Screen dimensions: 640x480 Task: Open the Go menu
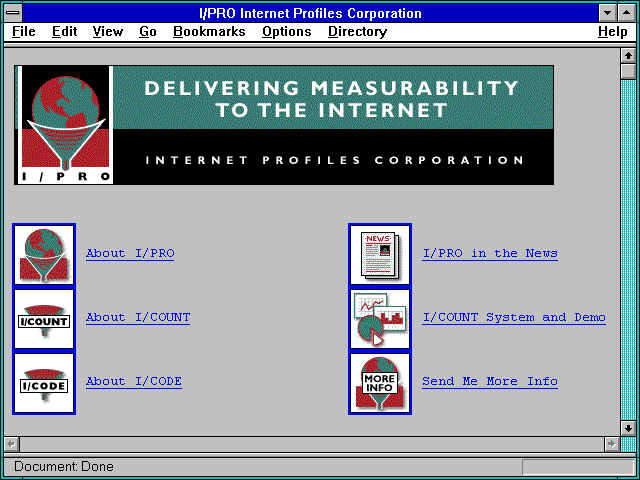148,32
